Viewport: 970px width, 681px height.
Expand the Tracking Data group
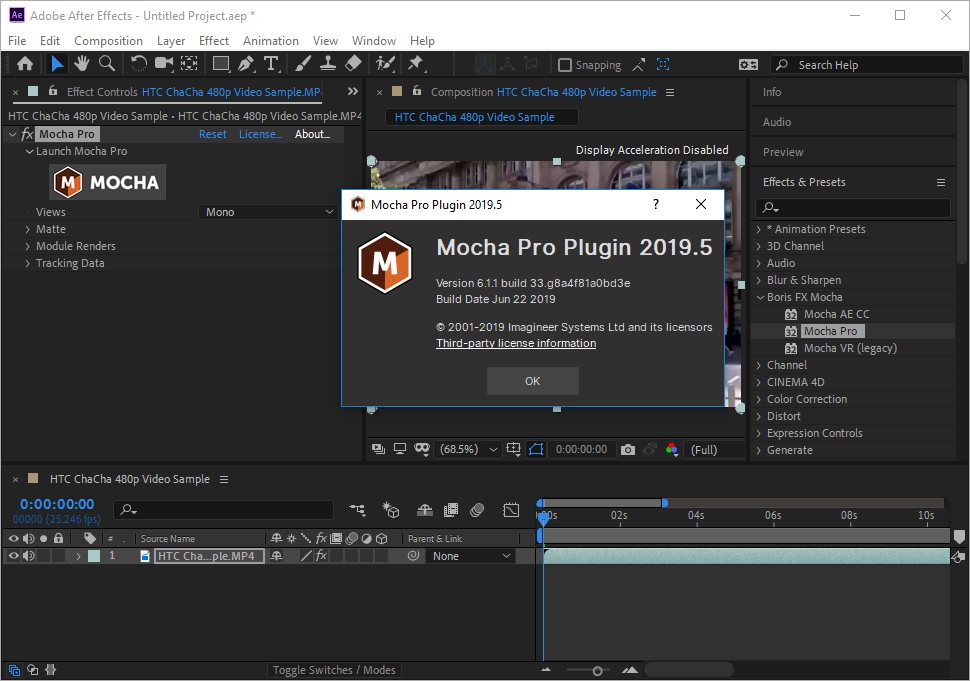(27, 263)
